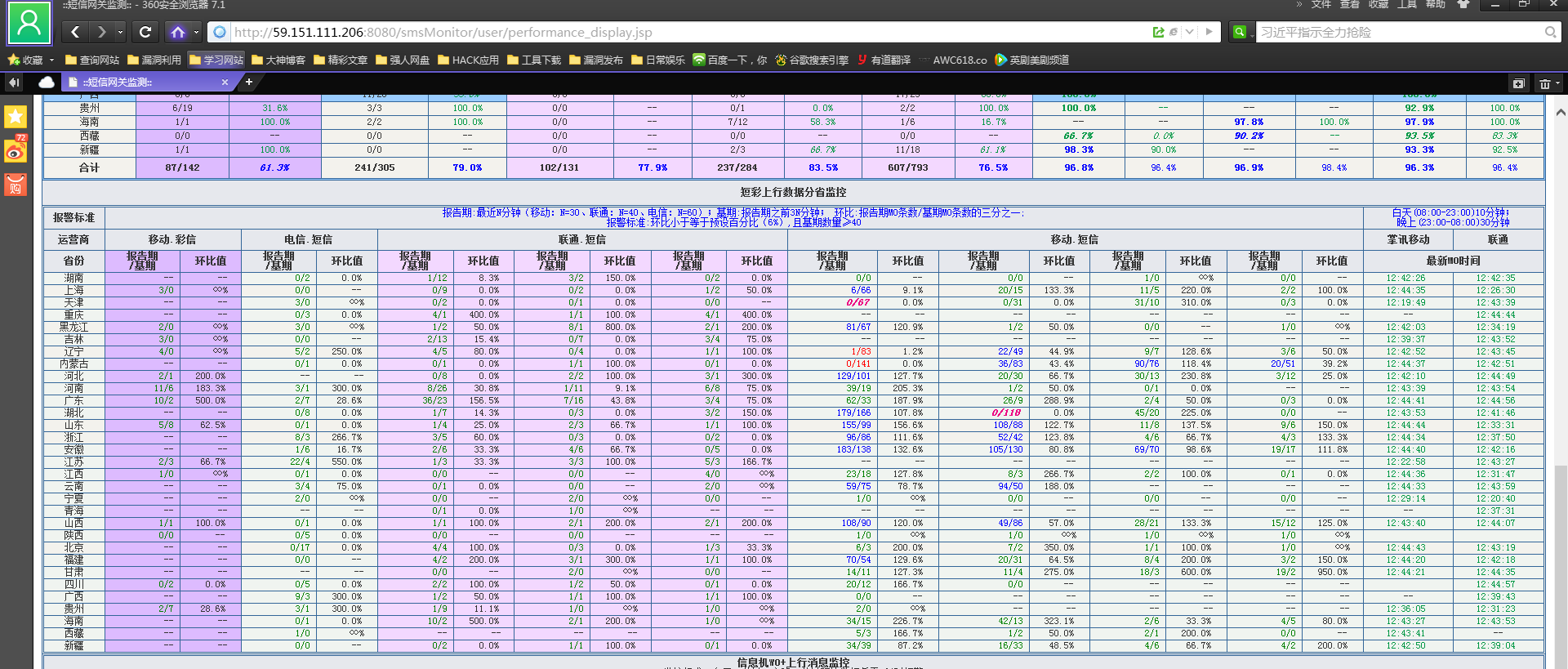This screenshot has height=669, width=1568.
Task: Open the 漏洞发布 bookmark folder
Action: 596,60
